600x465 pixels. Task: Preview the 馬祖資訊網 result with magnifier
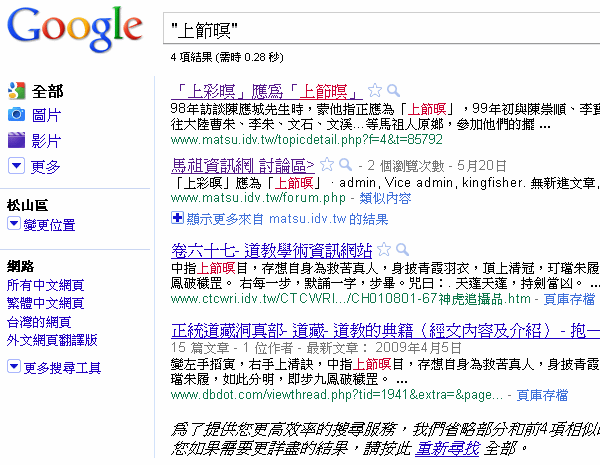(346, 165)
